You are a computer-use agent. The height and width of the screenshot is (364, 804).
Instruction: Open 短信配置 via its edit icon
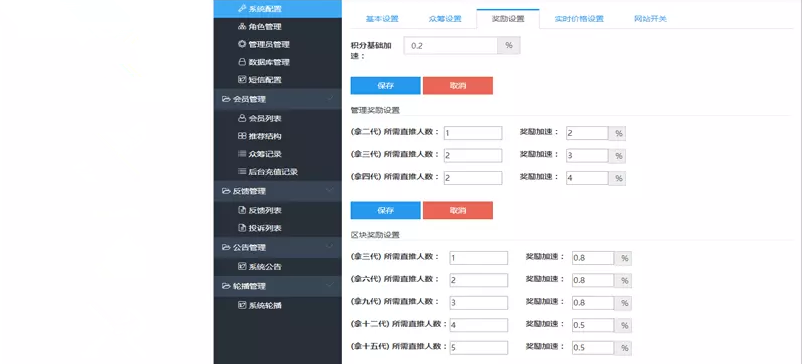pyautogui.click(x=243, y=79)
